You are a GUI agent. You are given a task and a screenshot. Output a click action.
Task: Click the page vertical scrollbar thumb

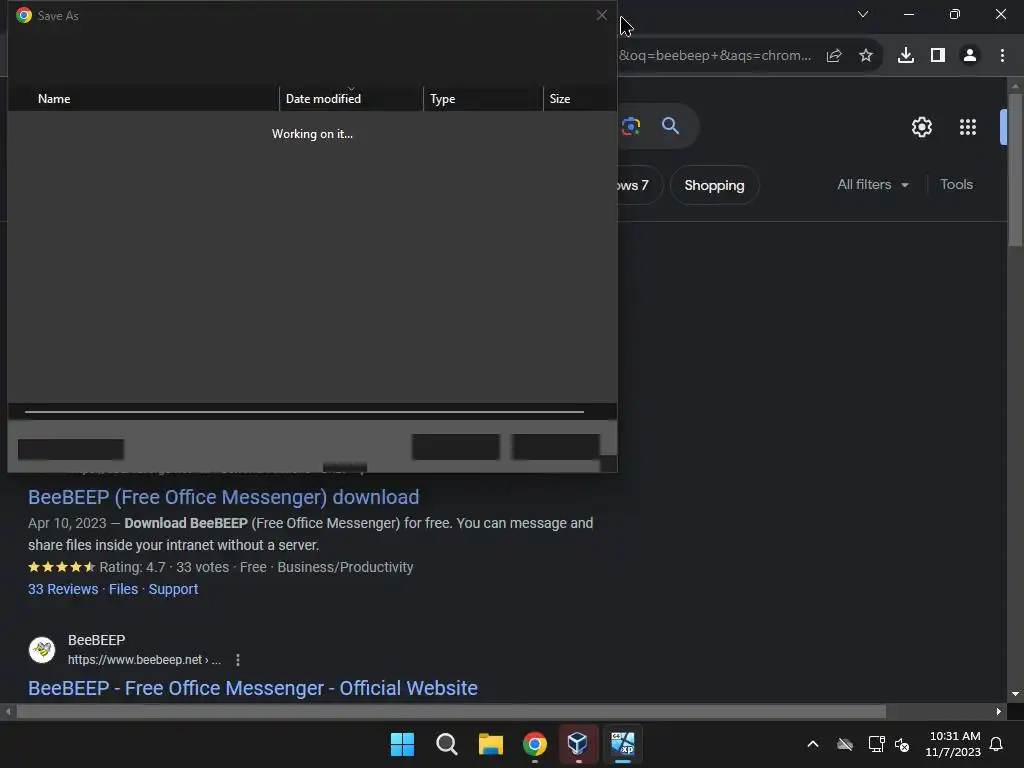tap(1015, 170)
